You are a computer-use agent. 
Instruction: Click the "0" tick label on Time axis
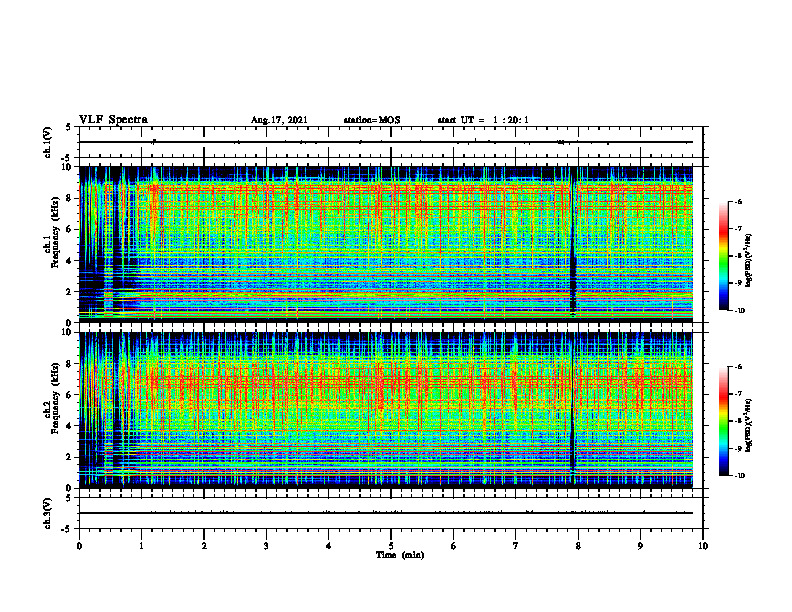pos(79,546)
